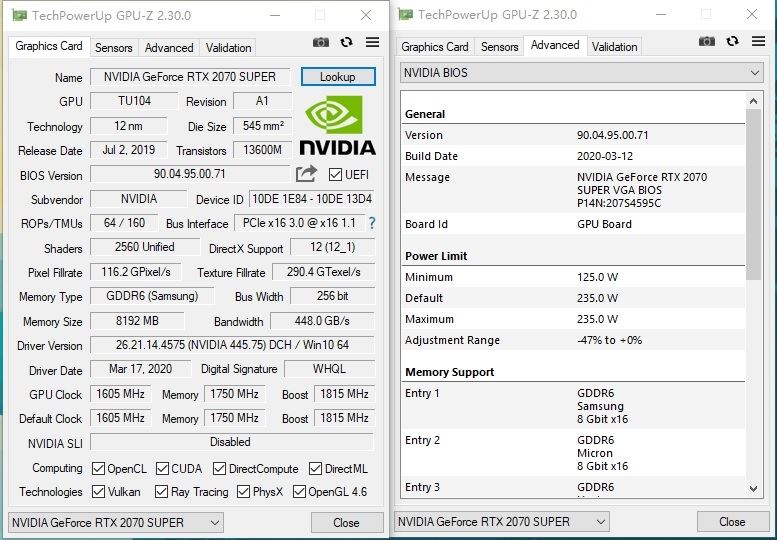The height and width of the screenshot is (540, 777).
Task: Click scrollbar down arrow in Advanced panel
Action: 753,488
